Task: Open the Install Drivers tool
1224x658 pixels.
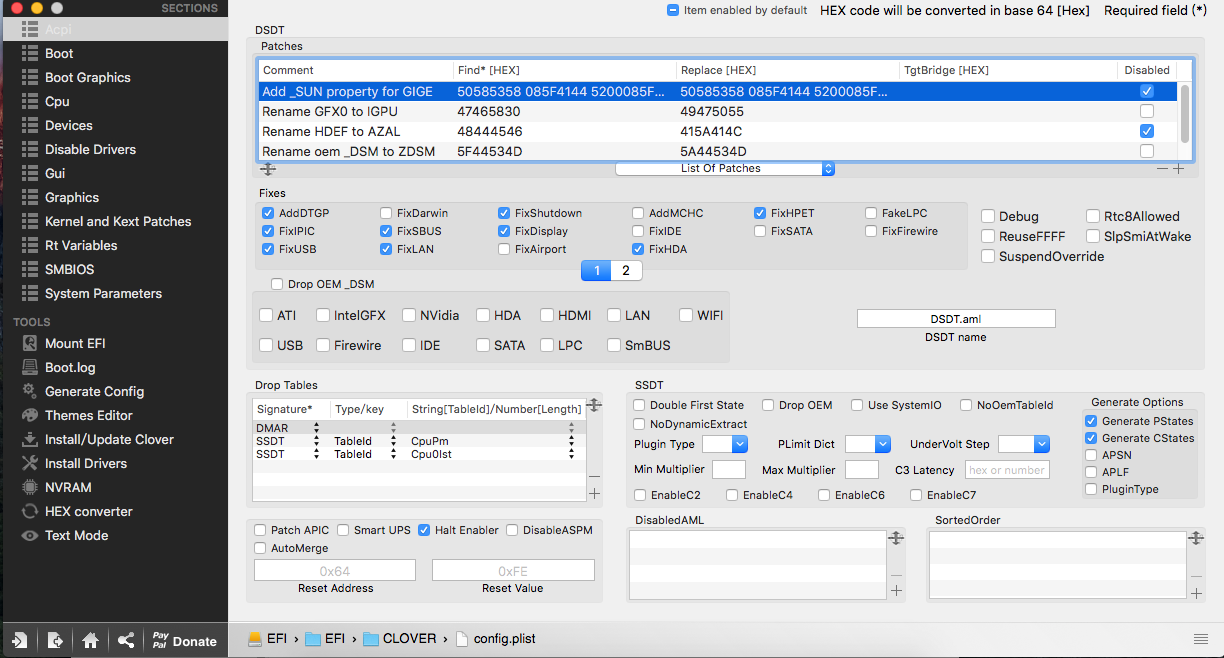Action: 86,463
